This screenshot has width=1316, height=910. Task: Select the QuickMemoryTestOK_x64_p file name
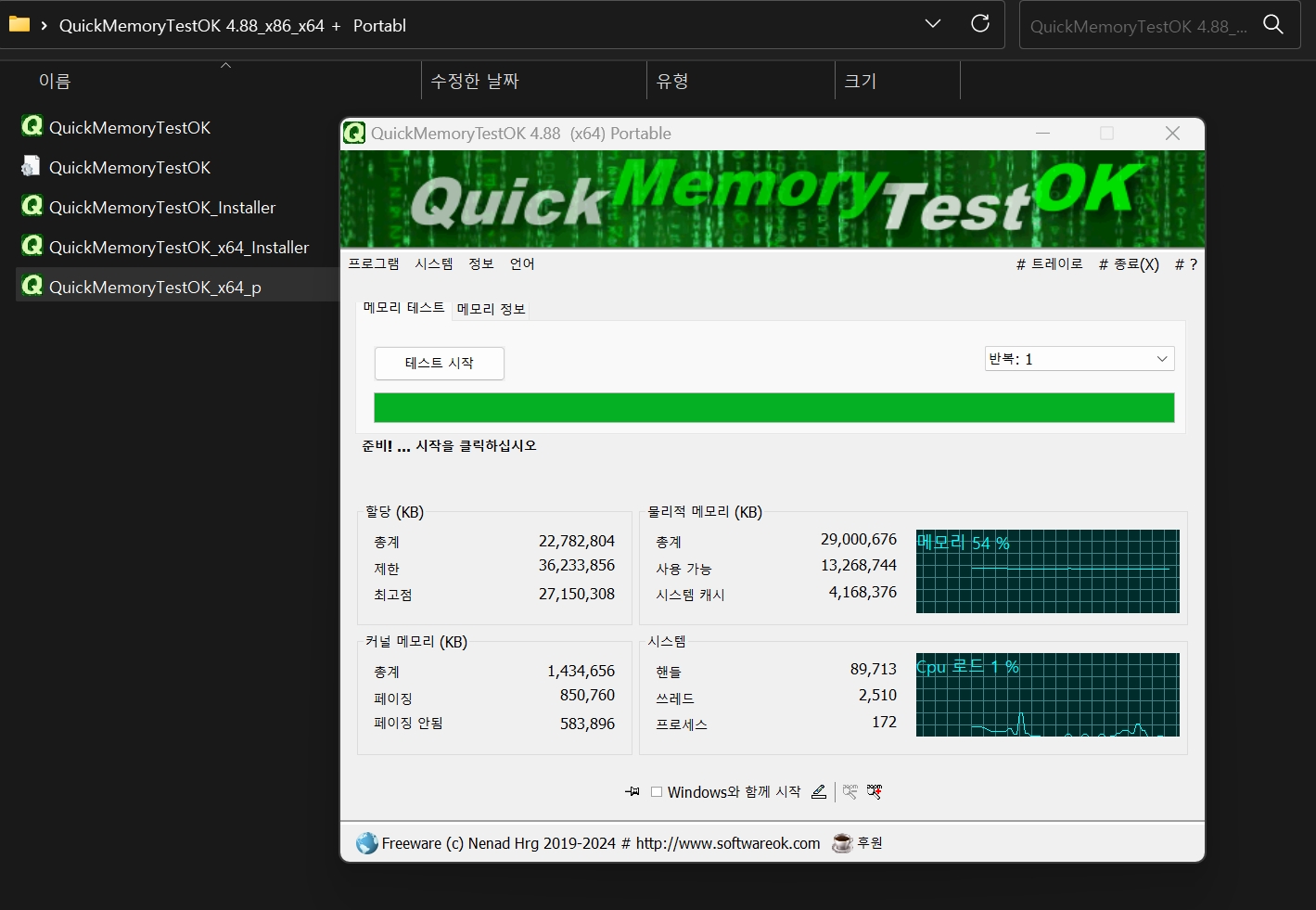coord(155,287)
